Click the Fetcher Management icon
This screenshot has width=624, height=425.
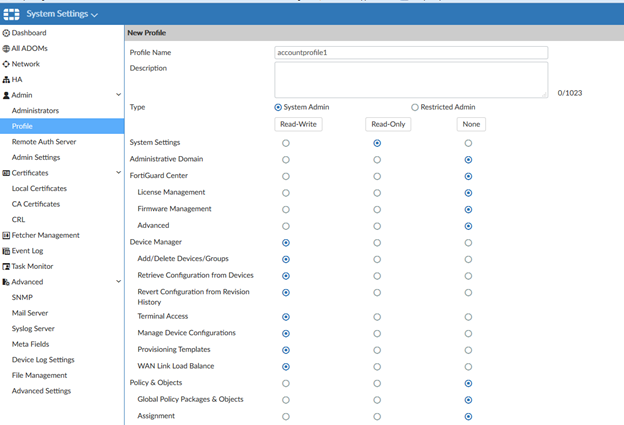click(x=6, y=235)
